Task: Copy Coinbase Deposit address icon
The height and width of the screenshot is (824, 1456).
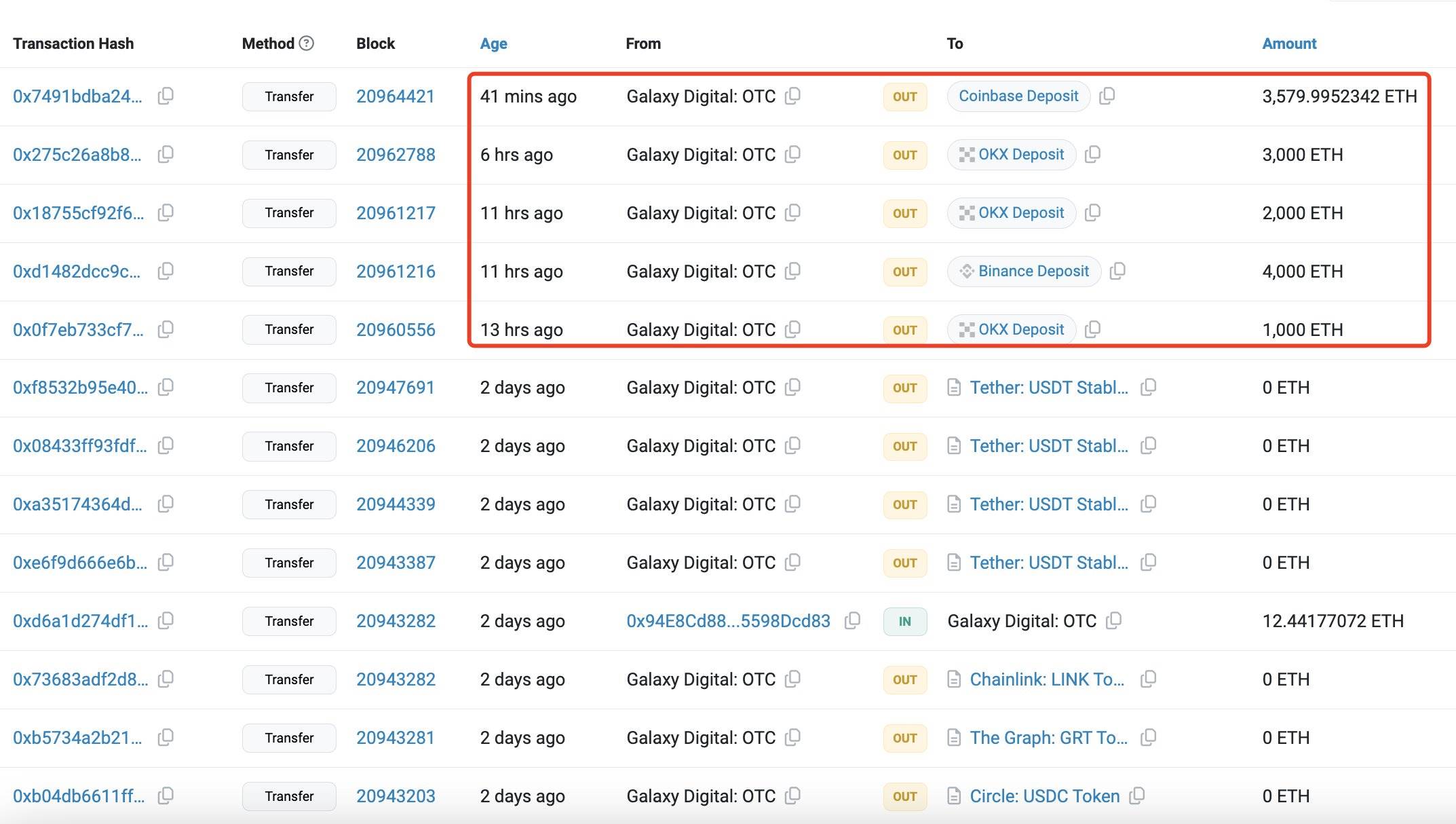Action: click(1107, 96)
